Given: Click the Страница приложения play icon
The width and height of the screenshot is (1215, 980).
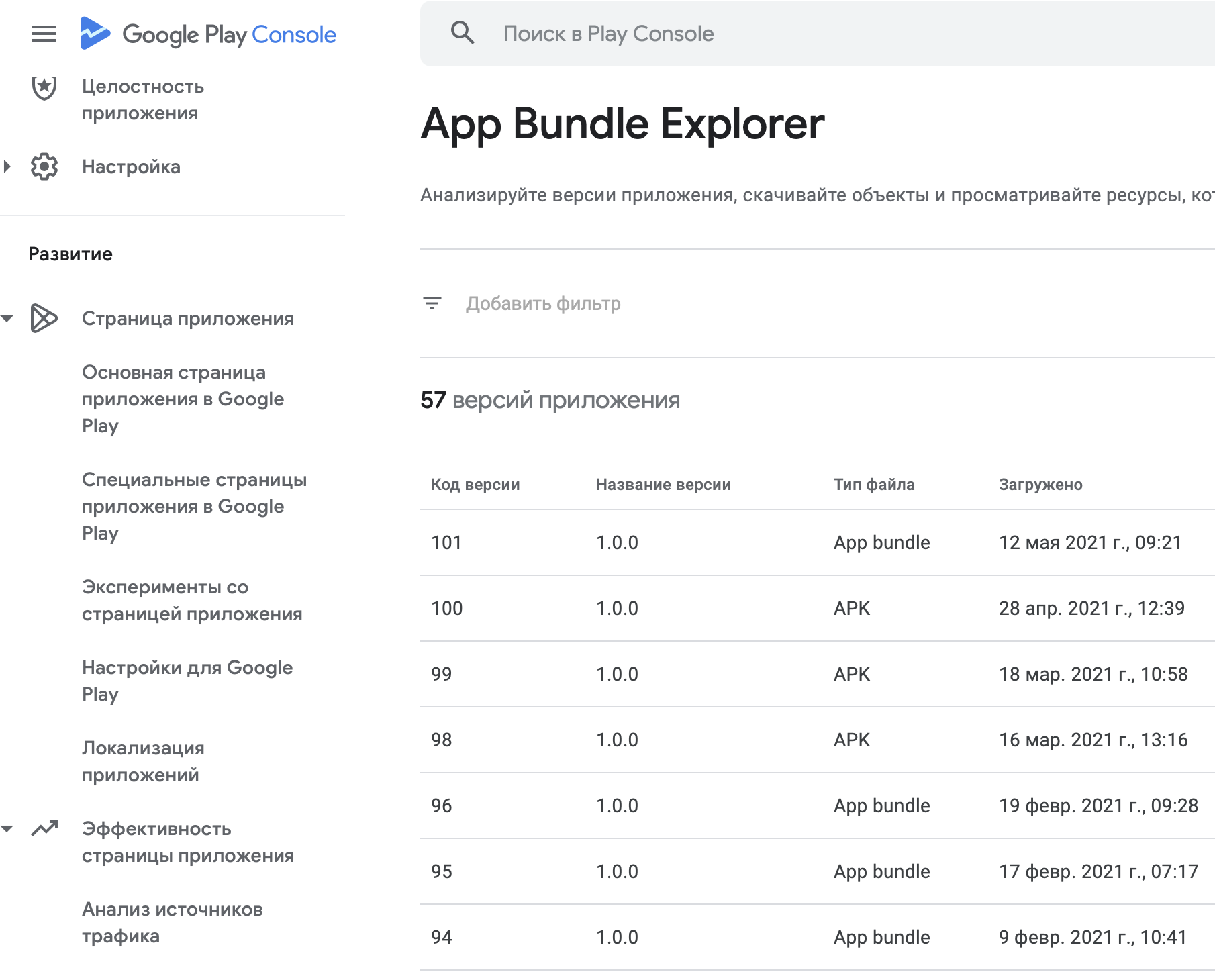Looking at the screenshot, I should [44, 318].
